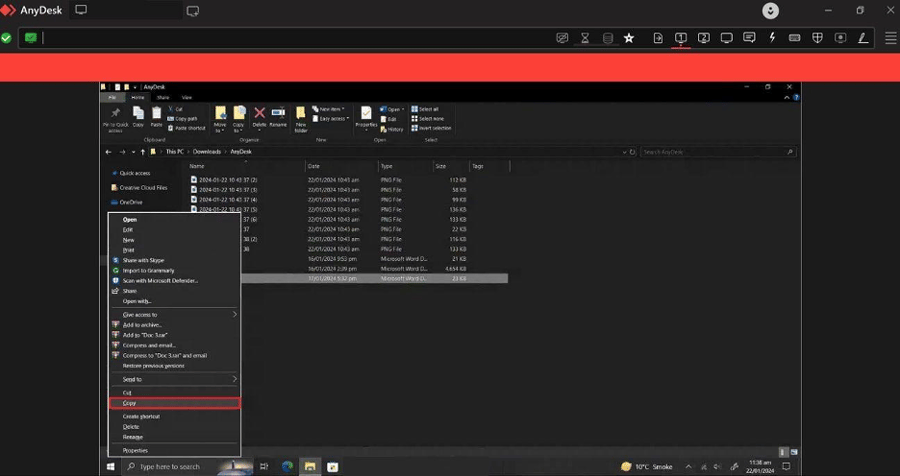Select Open with... in context menu
The image size is (900, 476).
[174, 301]
